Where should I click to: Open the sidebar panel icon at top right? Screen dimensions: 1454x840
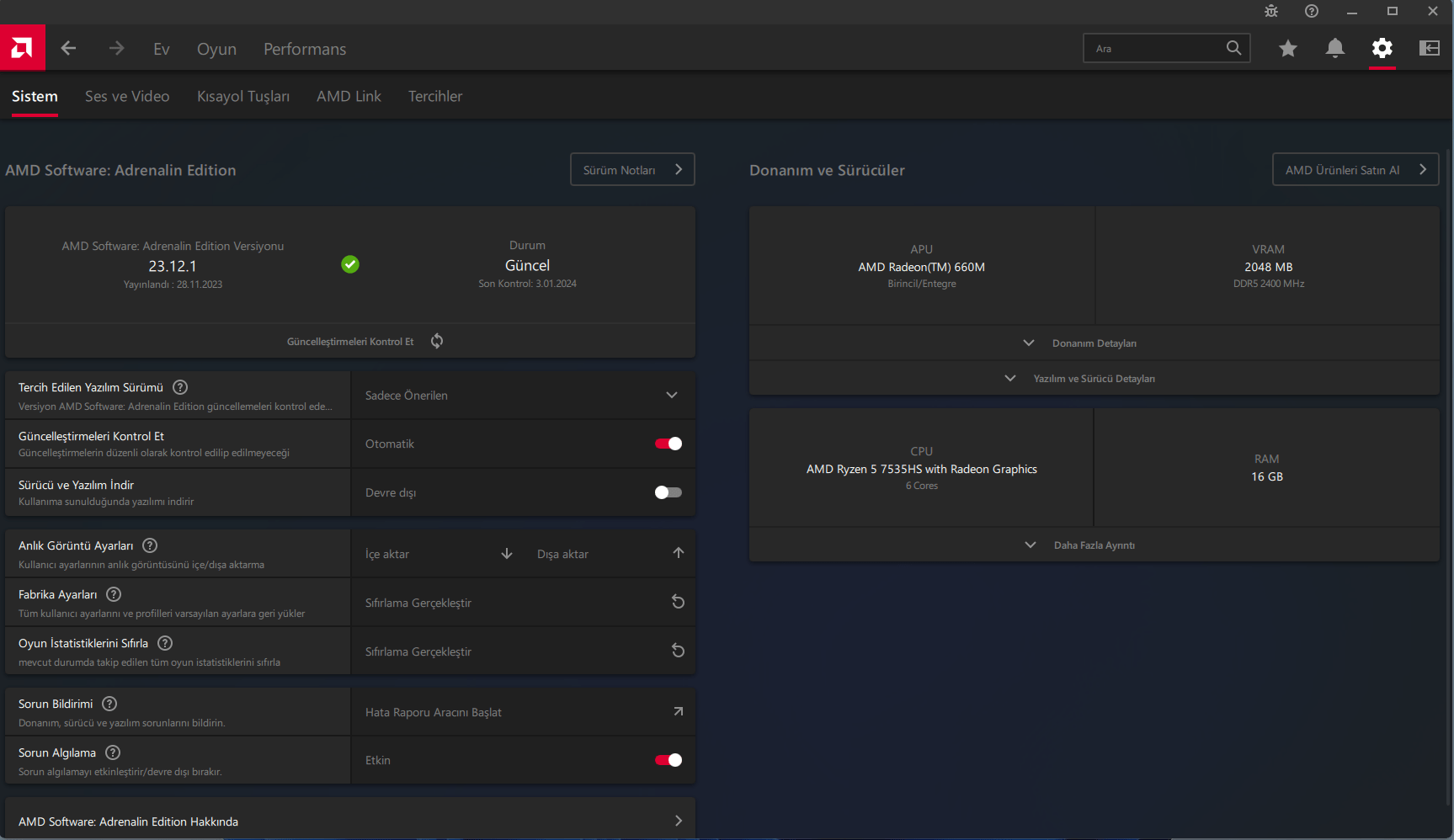click(x=1429, y=48)
